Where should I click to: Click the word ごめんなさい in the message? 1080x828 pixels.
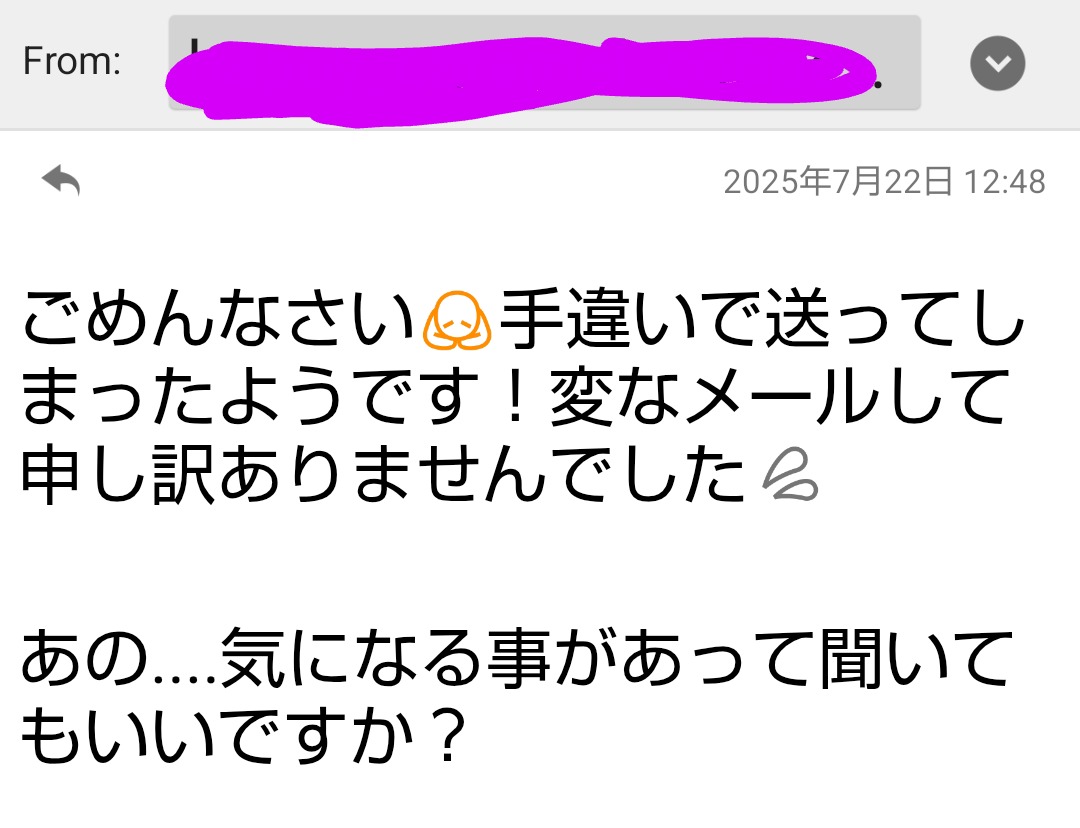pos(218,318)
